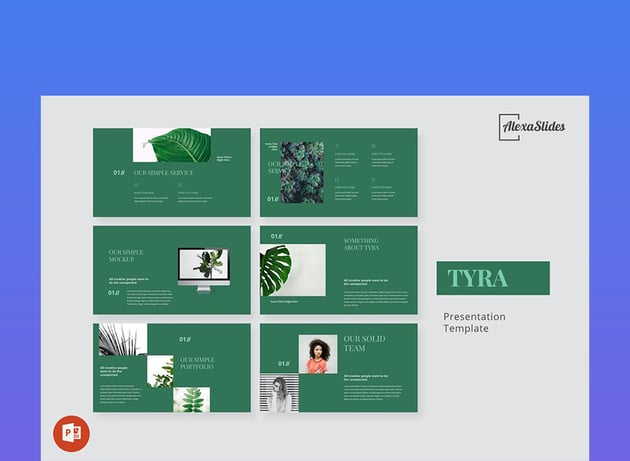Image resolution: width=630 pixels, height=461 pixels.
Task: Click the PowerPoint icon in the corner
Action: coord(71,433)
